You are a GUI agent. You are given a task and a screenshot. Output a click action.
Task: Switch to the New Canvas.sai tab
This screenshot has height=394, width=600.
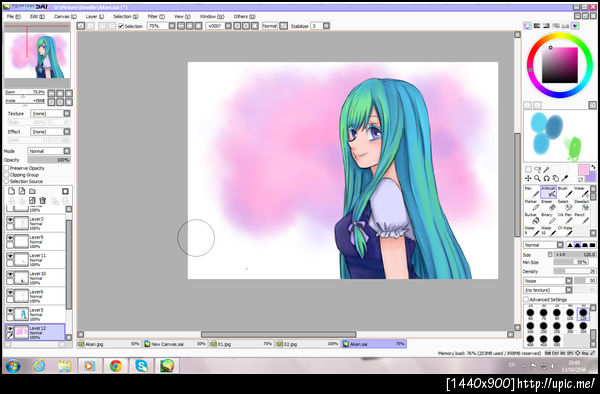coord(175,344)
